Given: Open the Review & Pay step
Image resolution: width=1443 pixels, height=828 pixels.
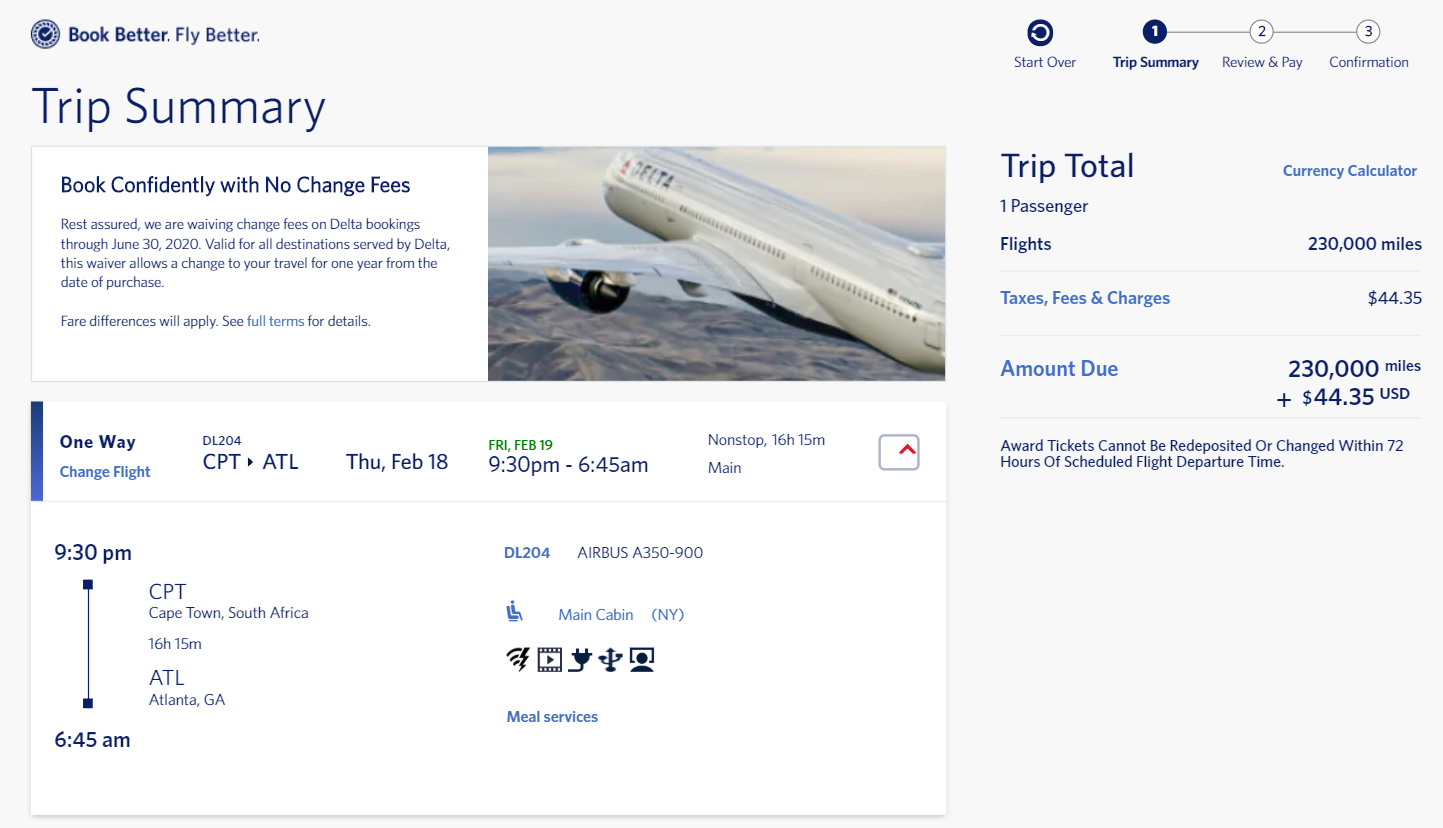Looking at the screenshot, I should pos(1261,31).
